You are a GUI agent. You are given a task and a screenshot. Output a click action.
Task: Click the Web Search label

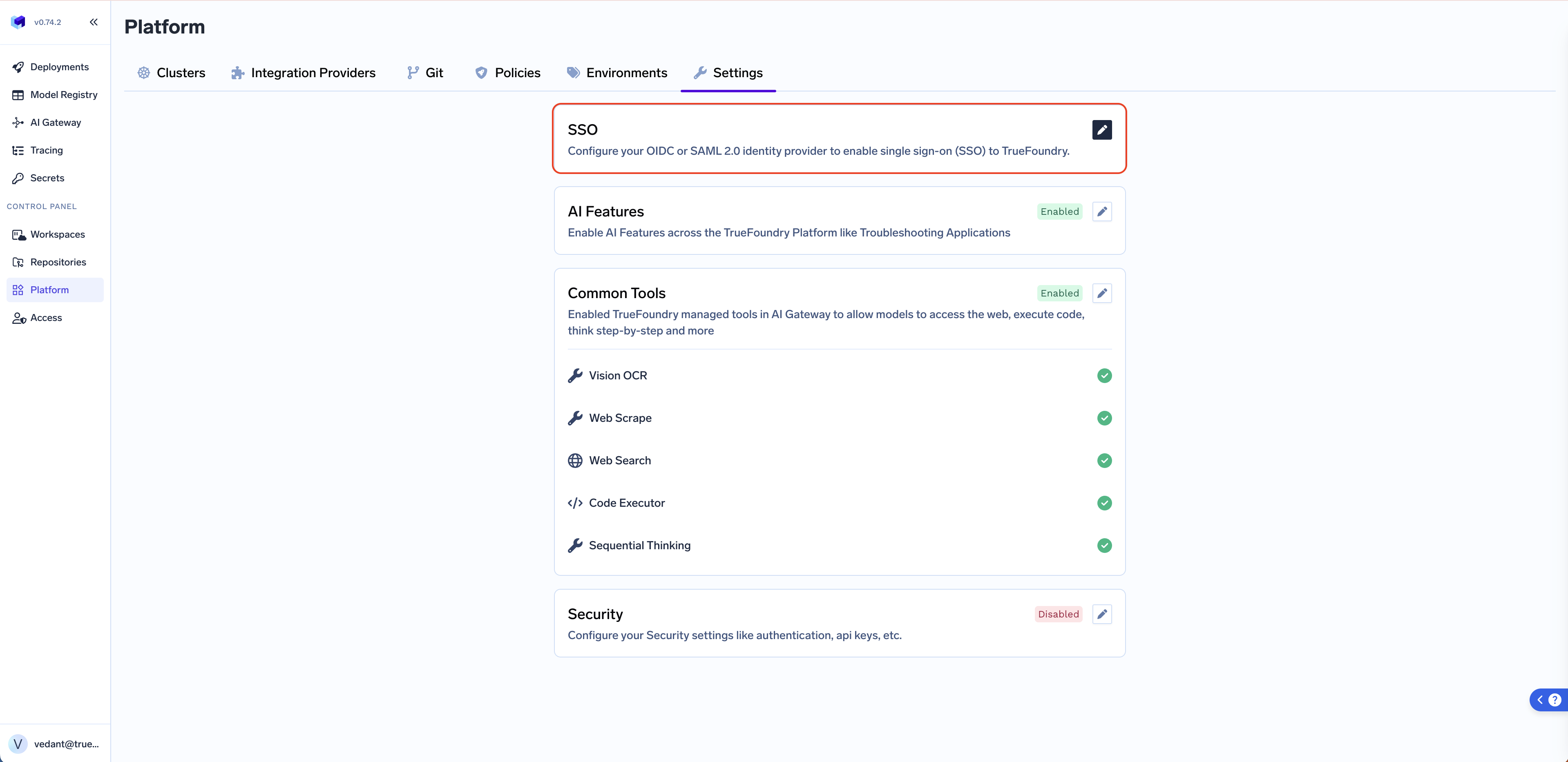point(620,461)
